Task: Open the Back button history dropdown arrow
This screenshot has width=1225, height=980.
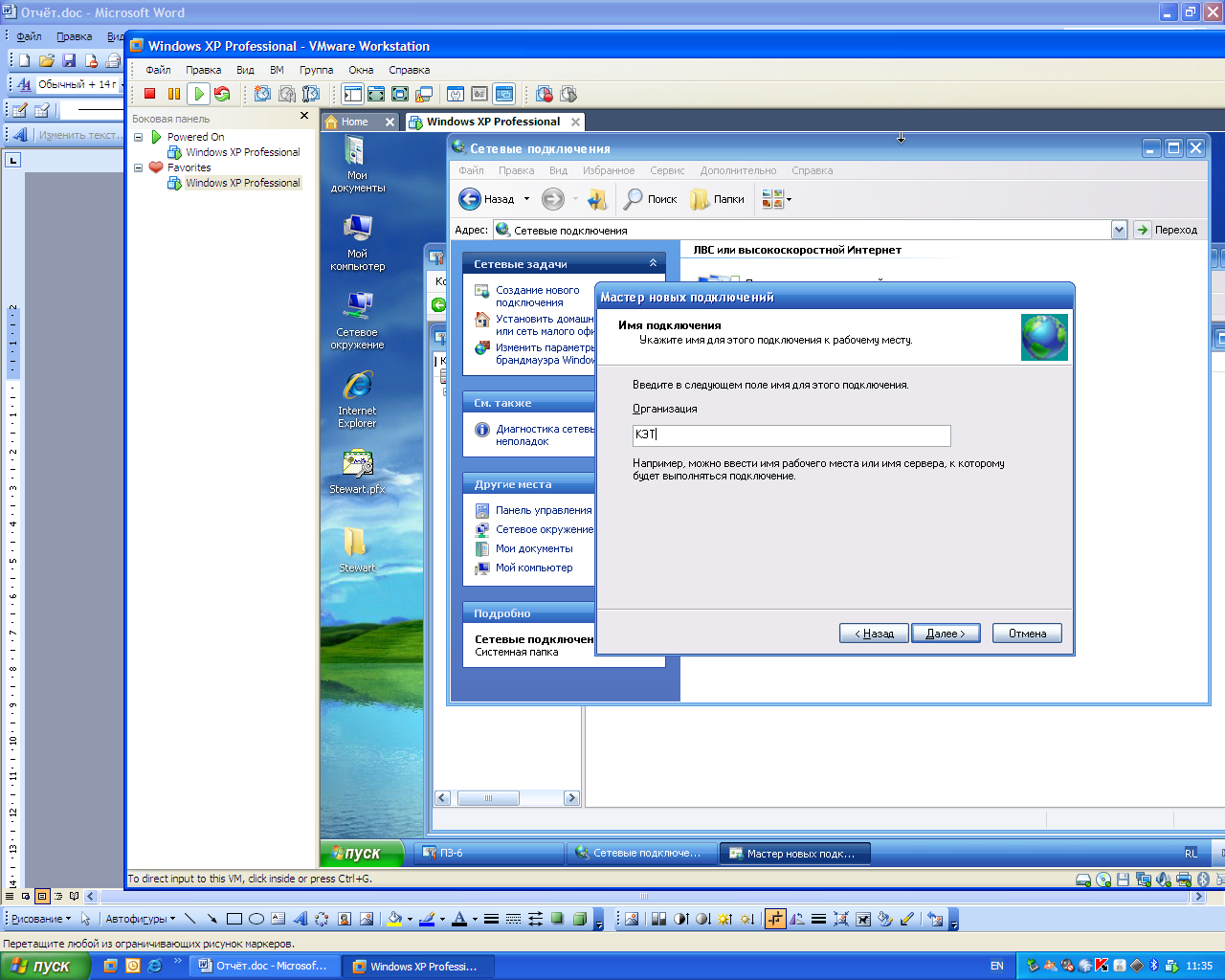Action: (x=526, y=199)
